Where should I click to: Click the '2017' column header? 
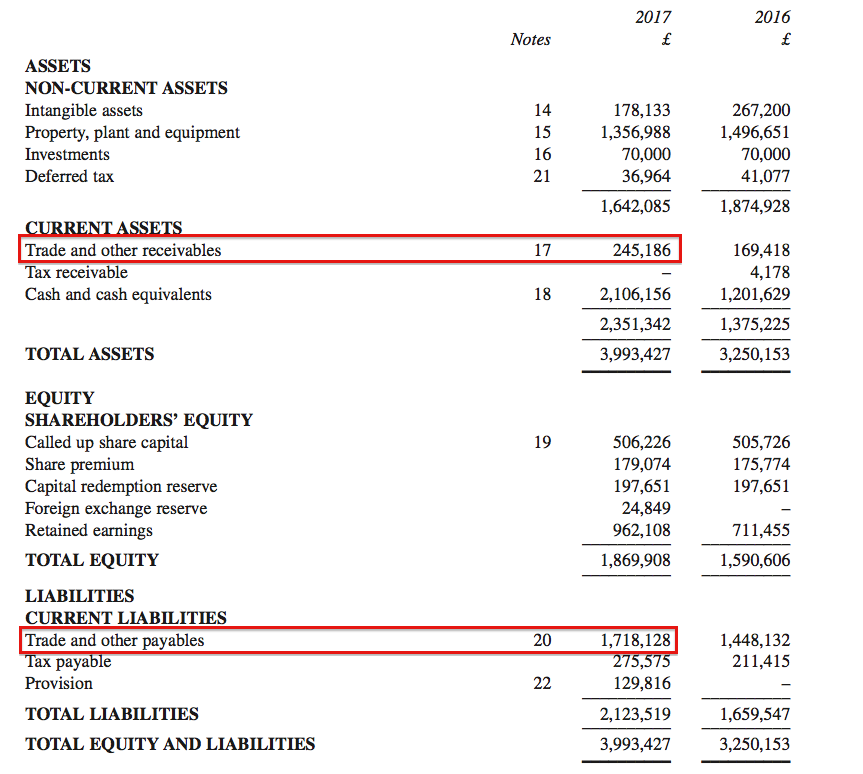(x=653, y=18)
